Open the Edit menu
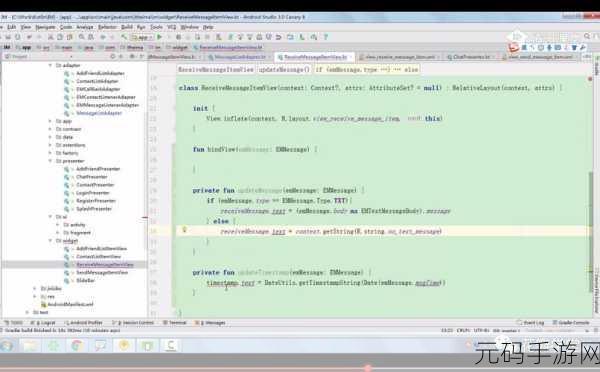This screenshot has height=372, width=600. tap(12, 27)
